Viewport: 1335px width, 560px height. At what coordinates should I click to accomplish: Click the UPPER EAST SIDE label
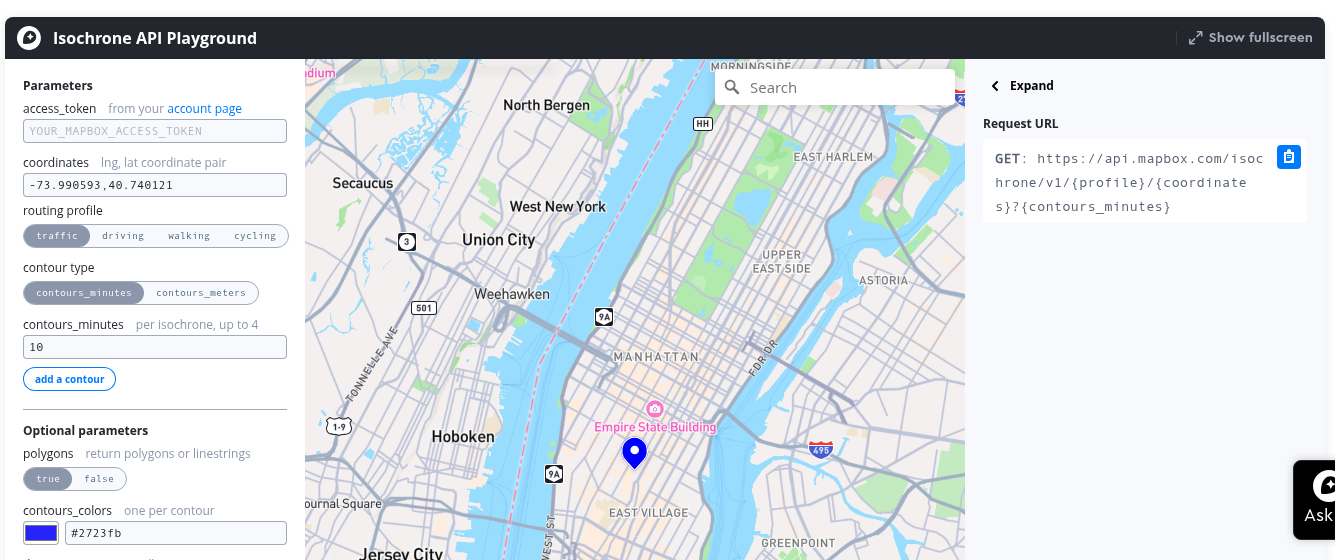[x=782, y=262]
